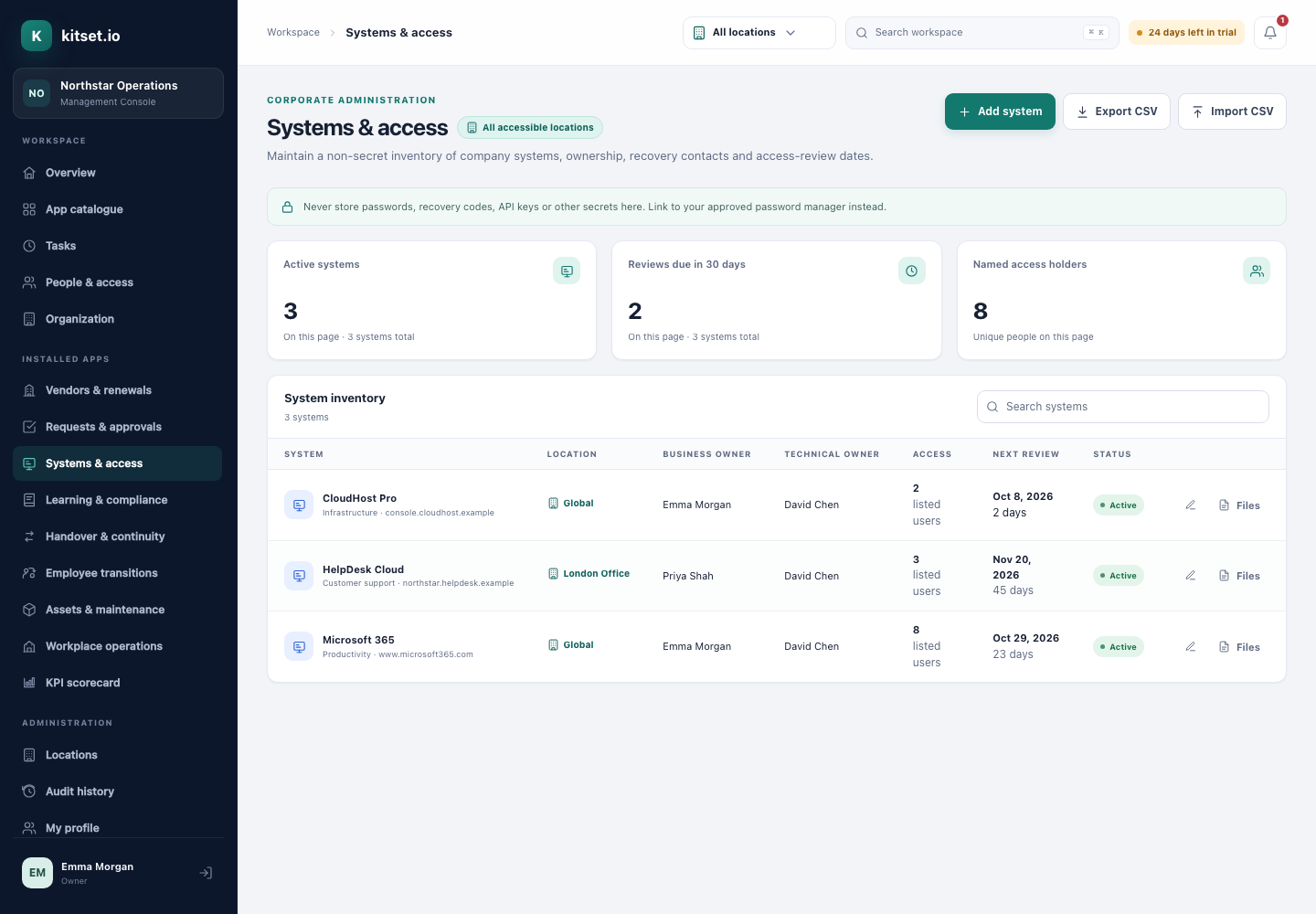The height and width of the screenshot is (914, 1316).
Task: Click the All accessible locations badge
Action: (530, 128)
